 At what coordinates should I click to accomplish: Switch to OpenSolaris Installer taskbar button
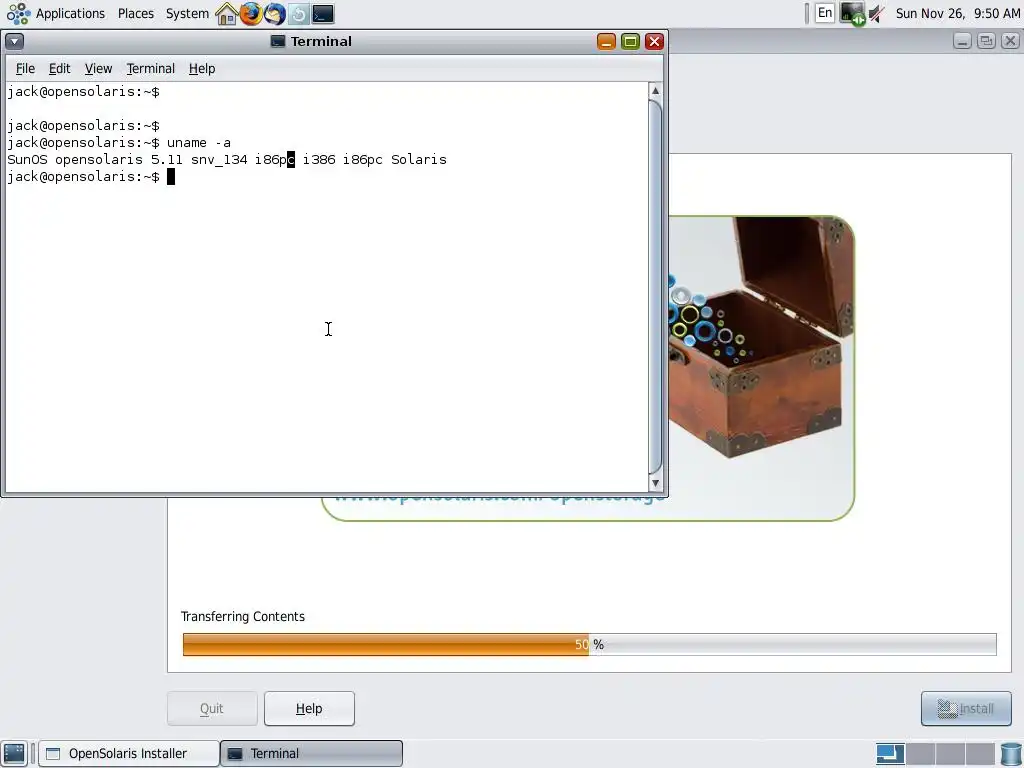click(129, 753)
